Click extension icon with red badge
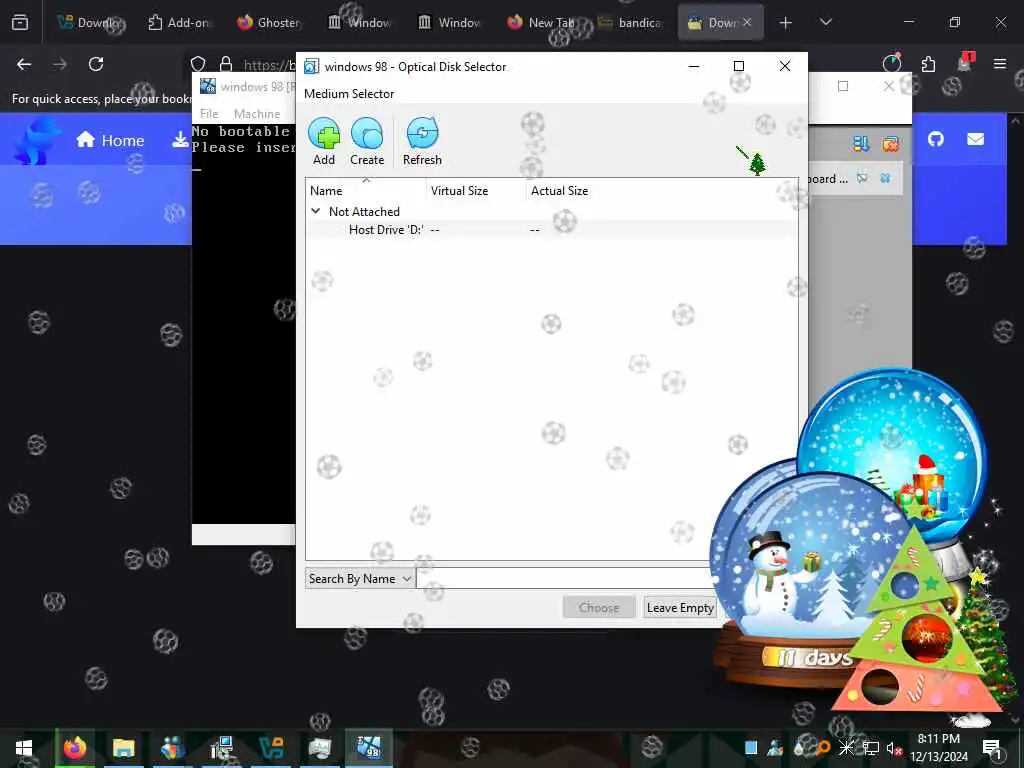 [965, 63]
